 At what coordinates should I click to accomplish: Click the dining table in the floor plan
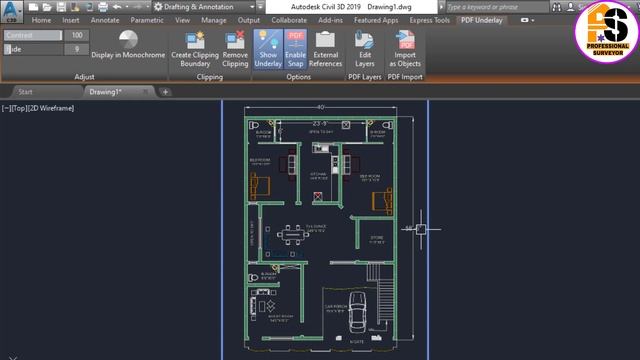(293, 235)
